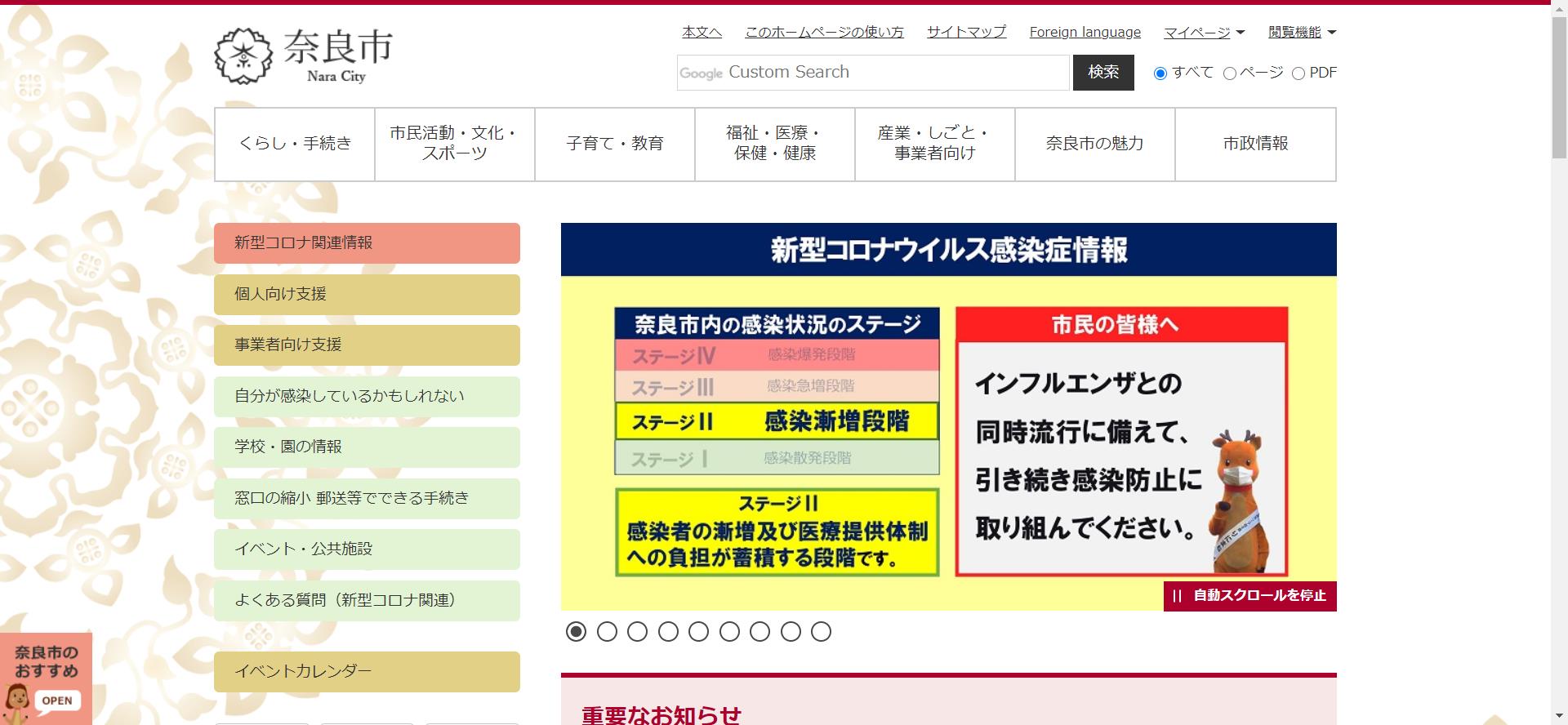Screen dimensions: 1568x725
Task: Open the Foreign language link
Action: pos(1085,32)
